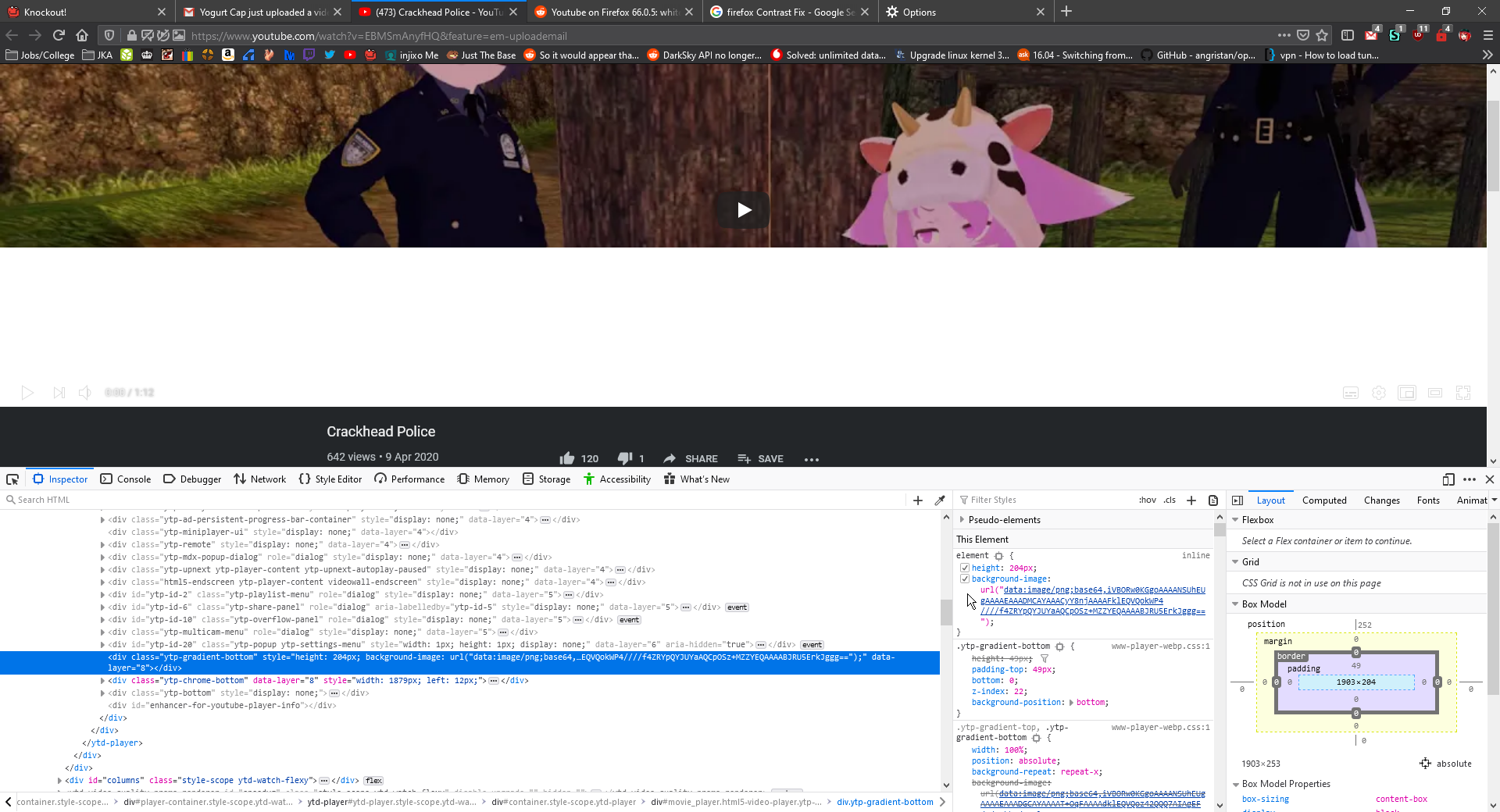Click flex badge on columns div
Viewport: 1500px width, 812px height.
374,781
